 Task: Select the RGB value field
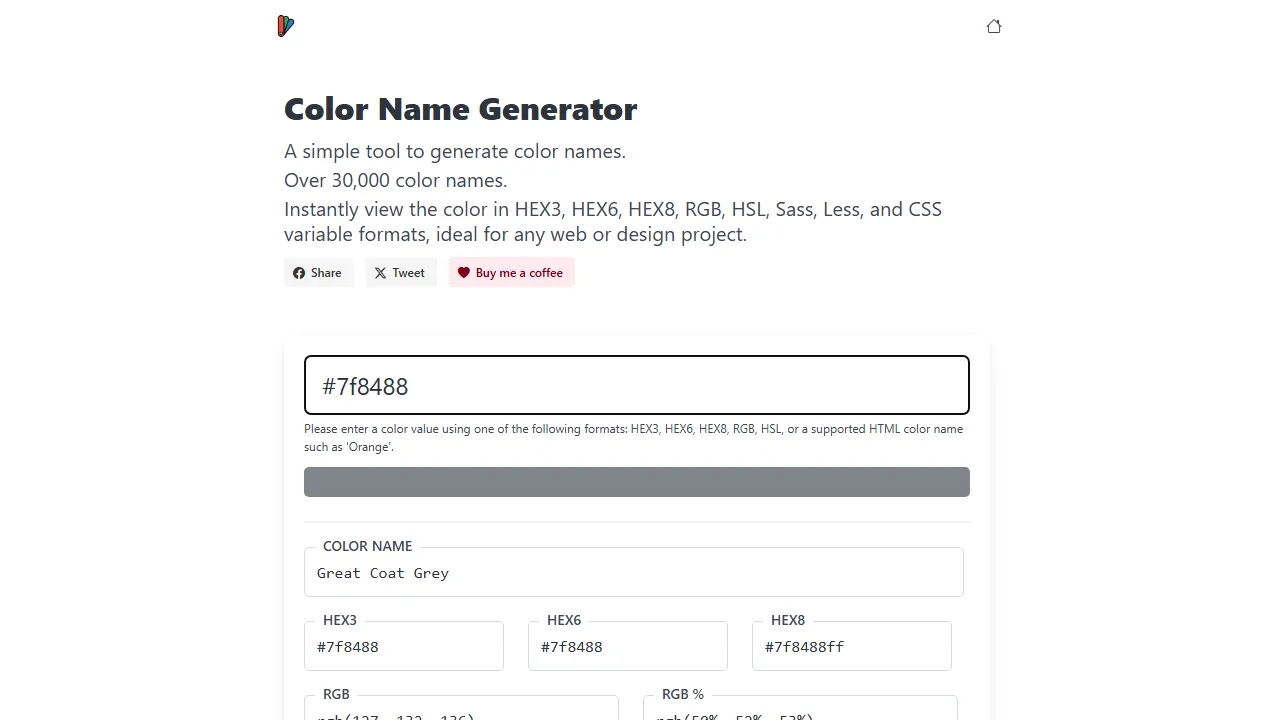point(460,712)
